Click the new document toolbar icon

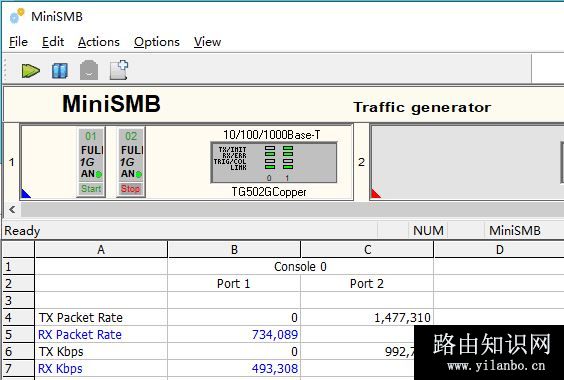[119, 69]
